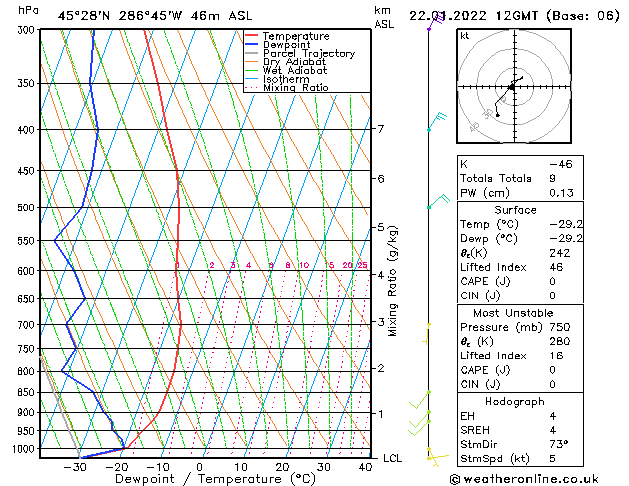Screen dimensions: 629x486
Task: Click the 1 km altitude label
Action: click(380, 414)
